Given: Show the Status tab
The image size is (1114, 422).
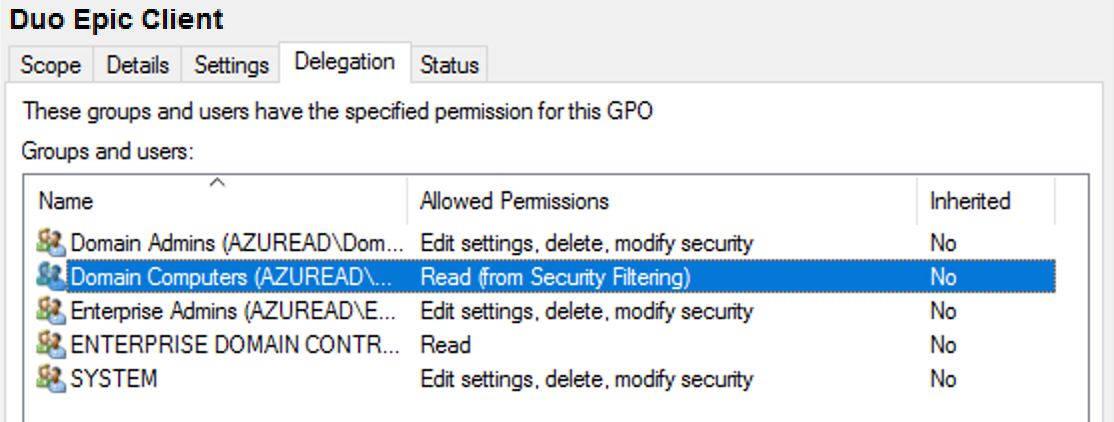Looking at the screenshot, I should pos(449,65).
